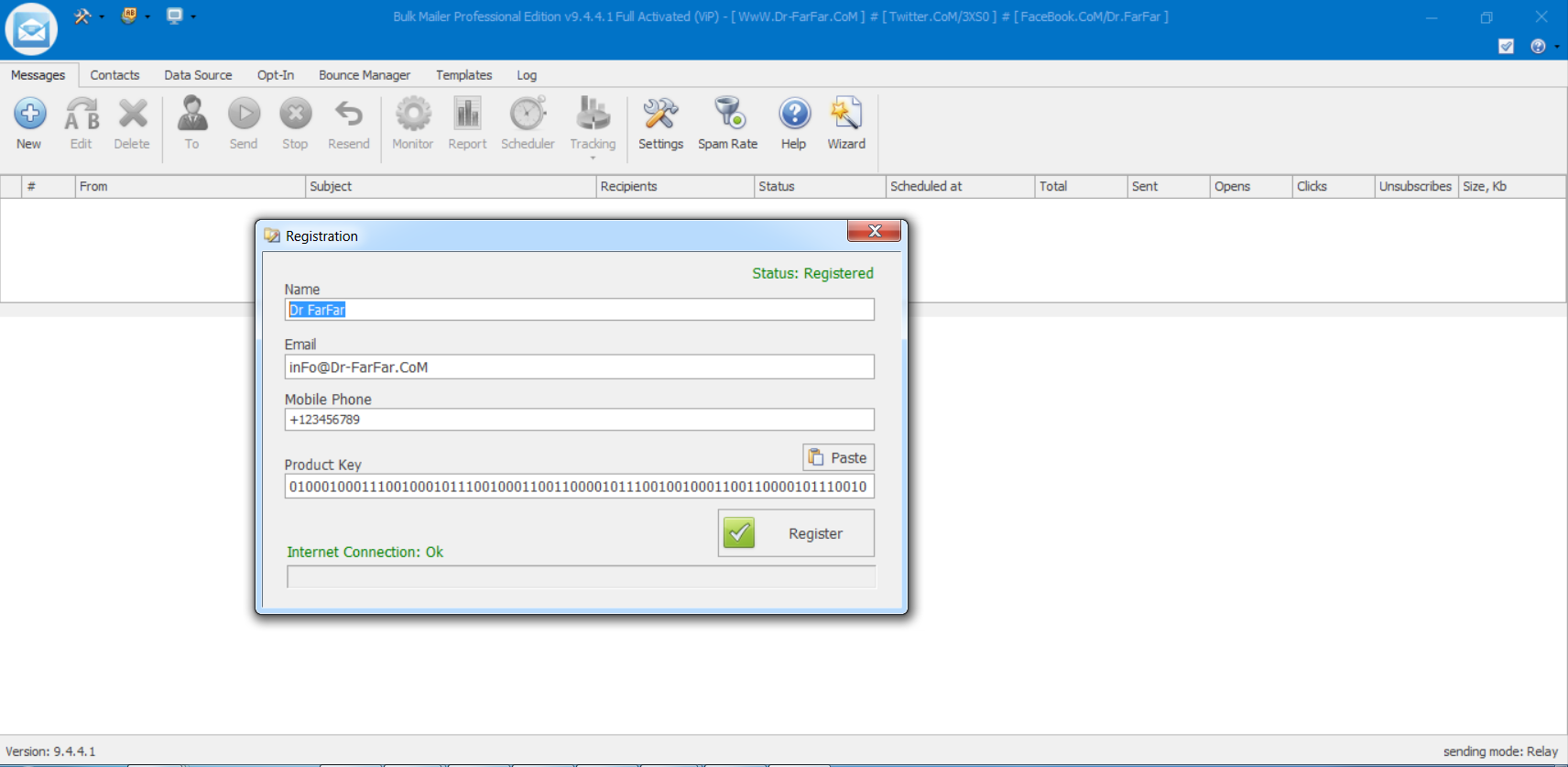The width and height of the screenshot is (1568, 767).
Task: Click the Email input field
Action: [x=579, y=367]
